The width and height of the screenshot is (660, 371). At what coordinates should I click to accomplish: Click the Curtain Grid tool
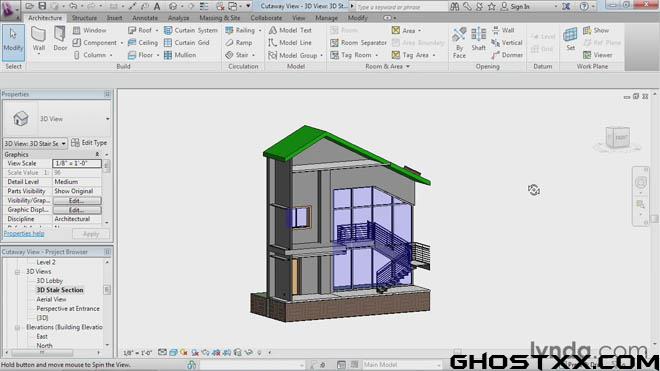[x=186, y=43]
